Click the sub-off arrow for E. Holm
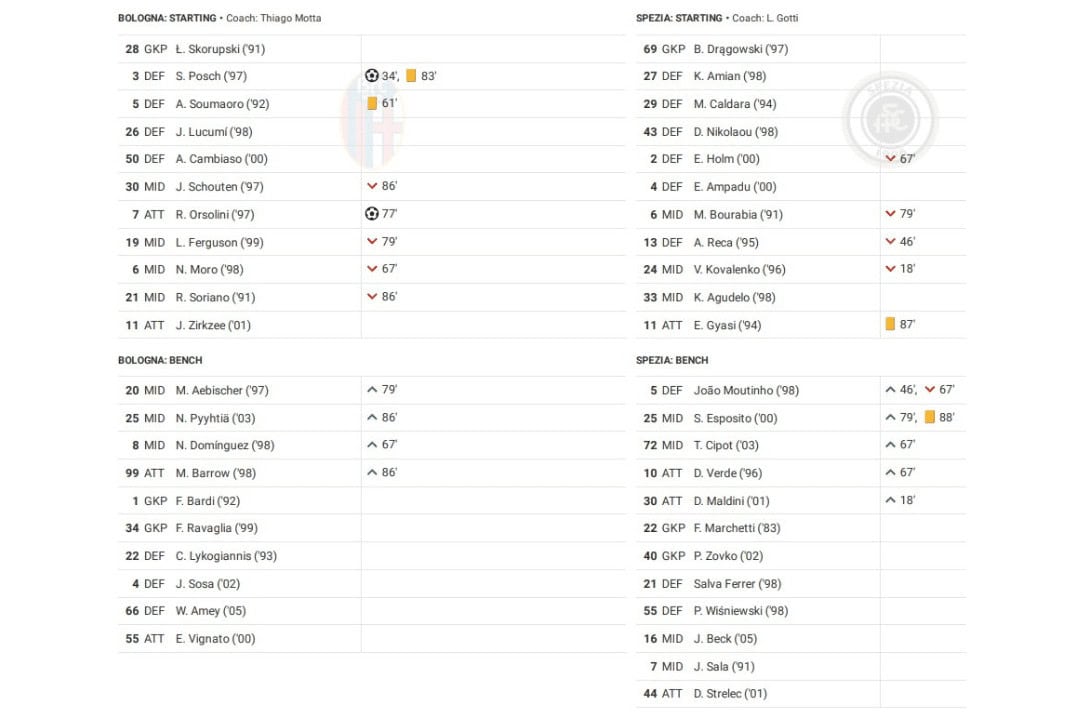Image resolution: width=1068 pixels, height=712 pixels. click(890, 159)
